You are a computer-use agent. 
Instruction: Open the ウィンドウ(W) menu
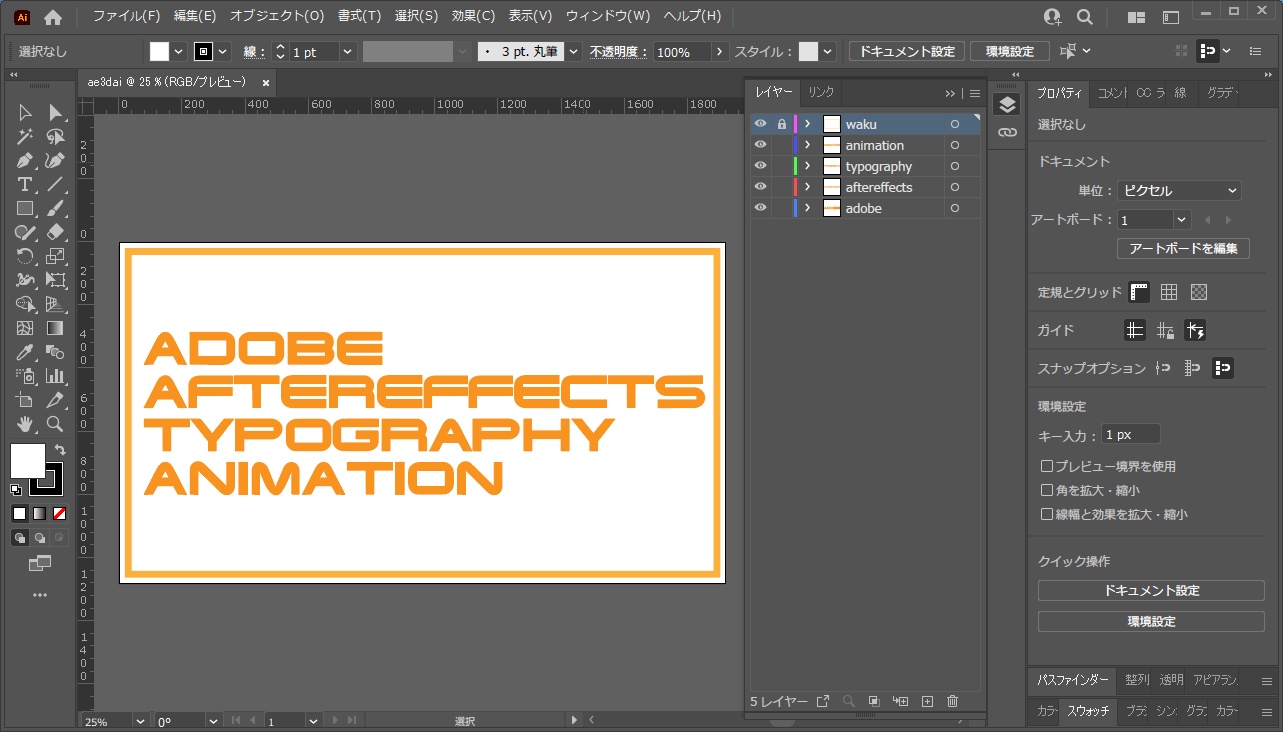pyautogui.click(x=607, y=16)
